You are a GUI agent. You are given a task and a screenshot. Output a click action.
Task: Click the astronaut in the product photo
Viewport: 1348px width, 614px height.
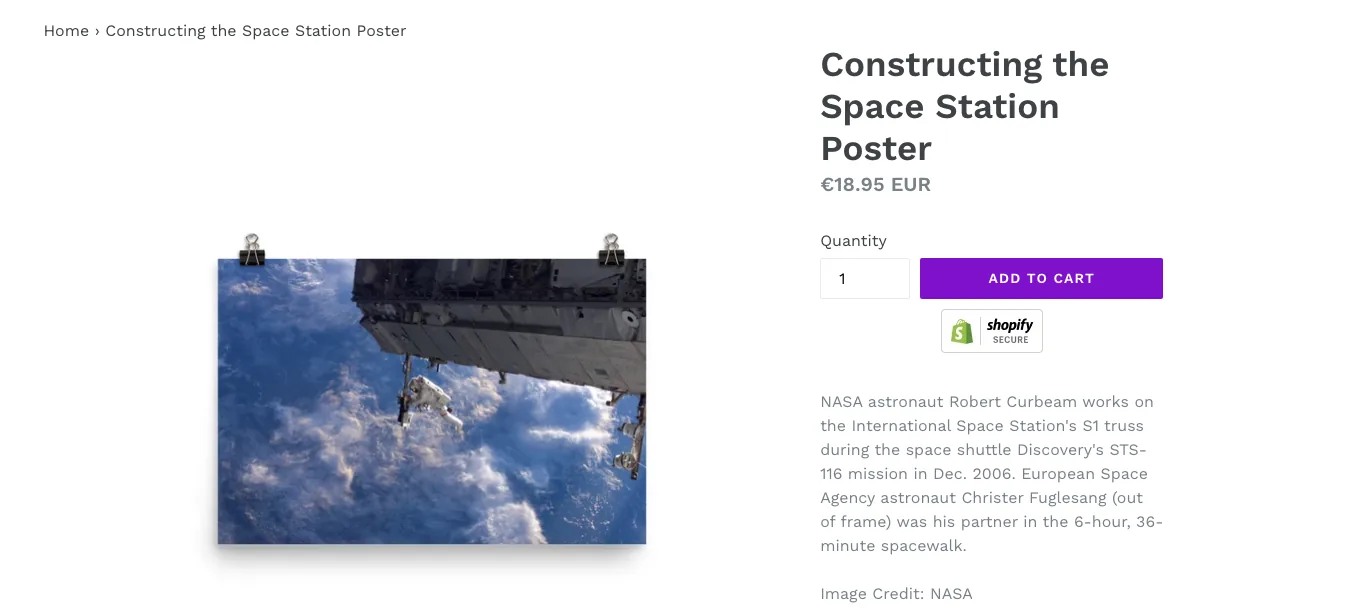(428, 393)
